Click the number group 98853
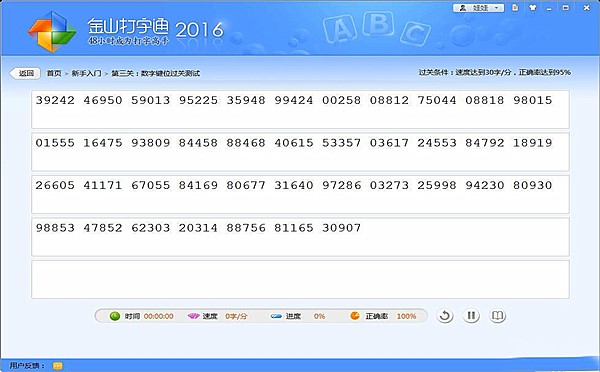The width and height of the screenshot is (600, 372). click(x=55, y=228)
